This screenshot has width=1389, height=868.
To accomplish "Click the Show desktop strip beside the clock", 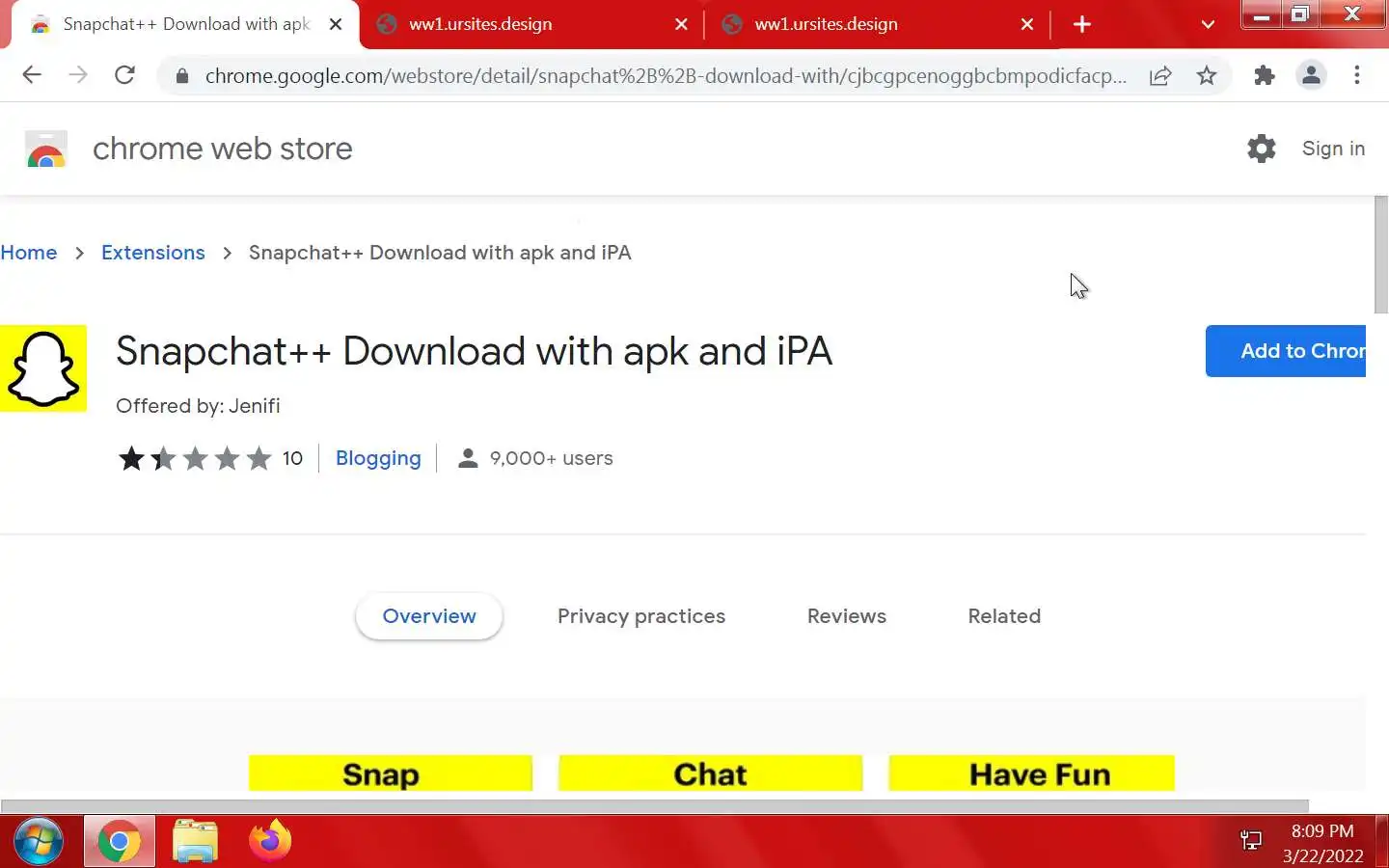I will [1381, 841].
